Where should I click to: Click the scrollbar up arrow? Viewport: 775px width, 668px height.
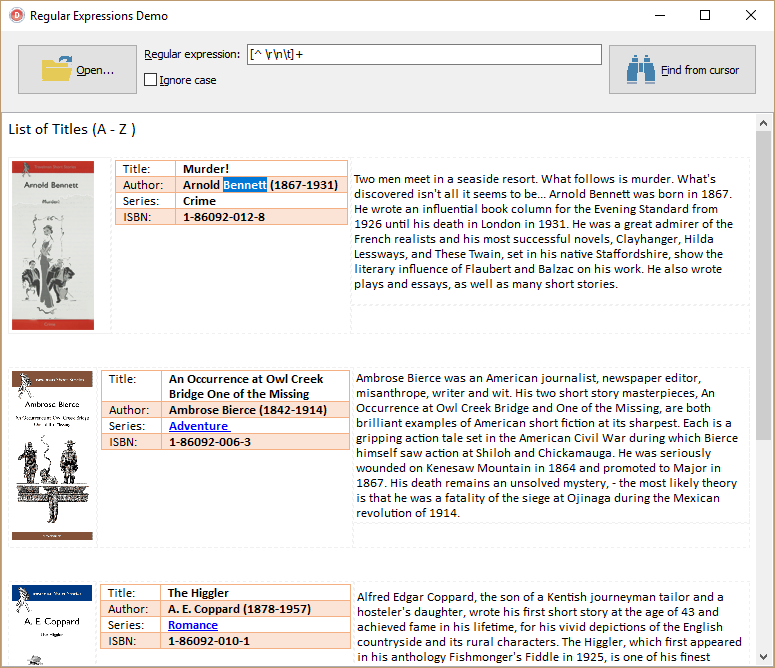(x=764, y=122)
